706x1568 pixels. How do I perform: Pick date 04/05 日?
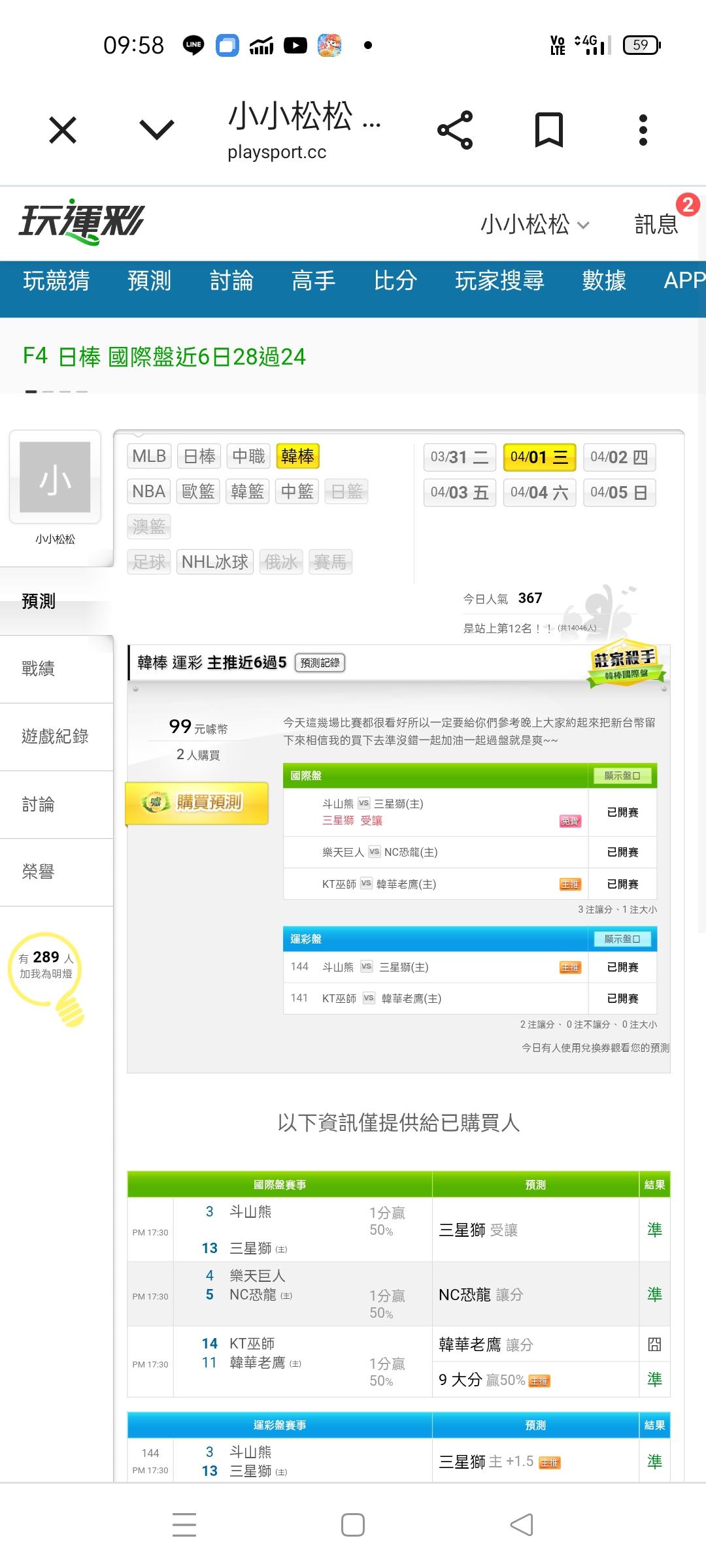(619, 493)
